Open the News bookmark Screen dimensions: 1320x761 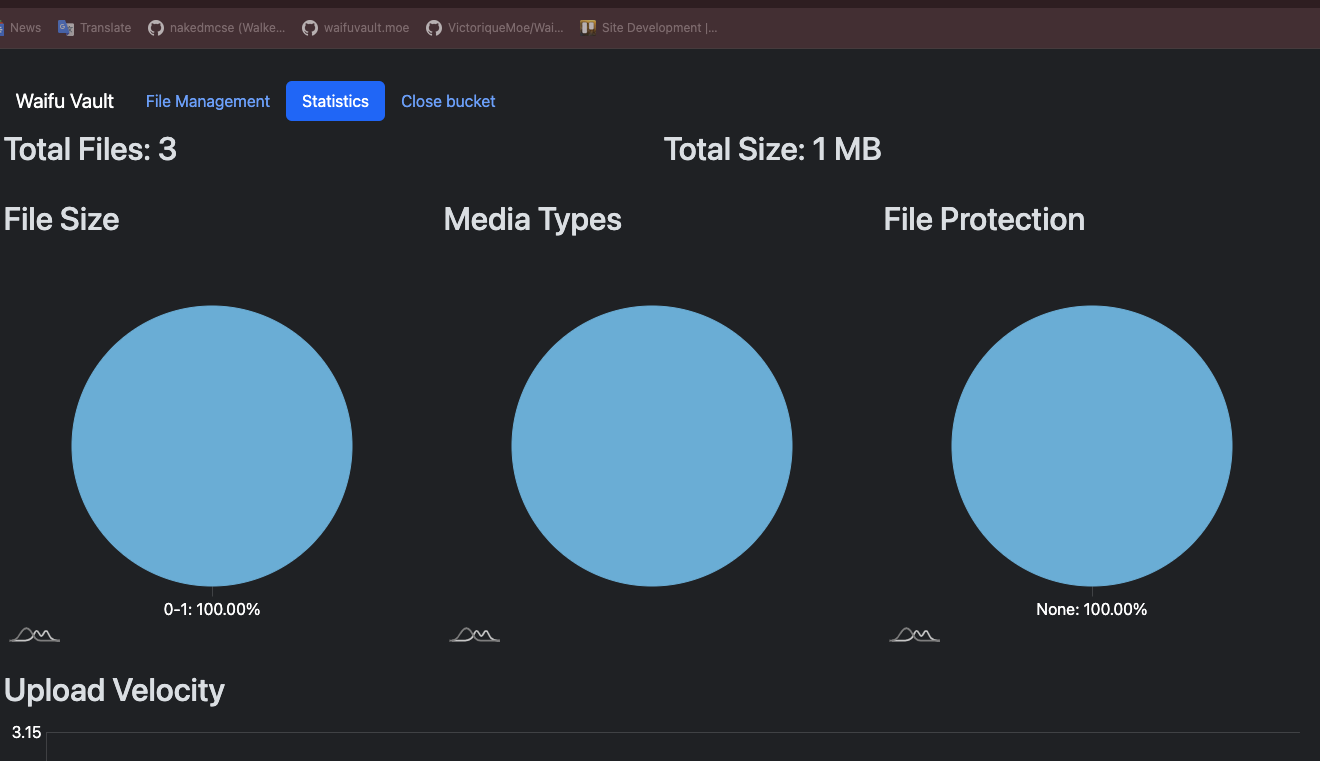click(21, 28)
